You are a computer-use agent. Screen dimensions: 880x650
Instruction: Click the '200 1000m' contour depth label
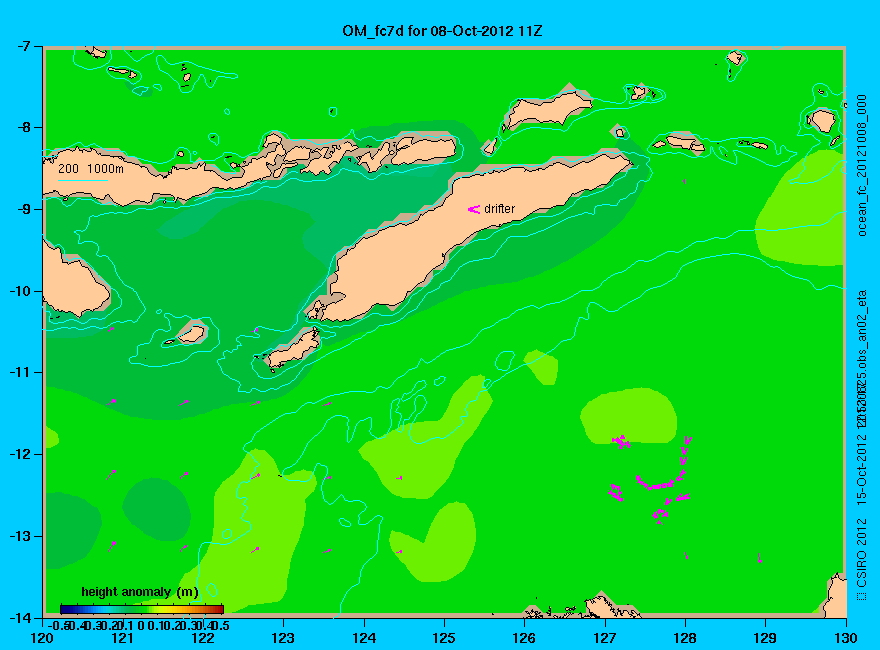91,168
